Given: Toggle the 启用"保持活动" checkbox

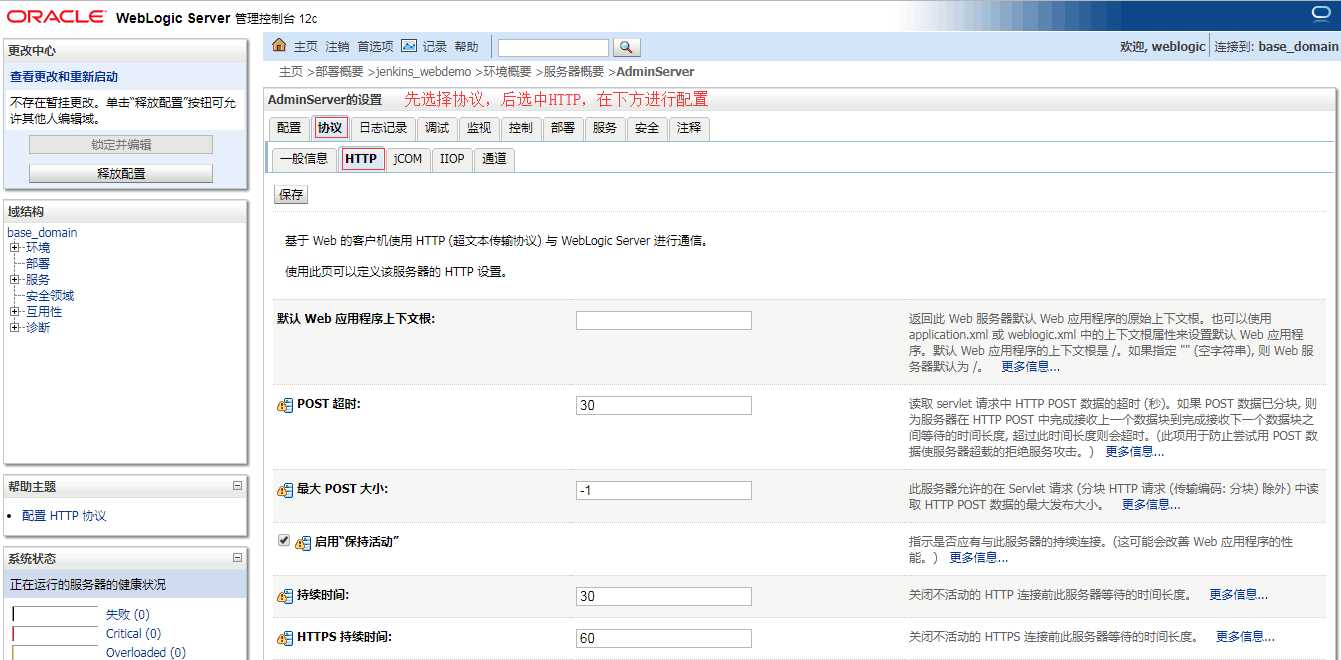Looking at the screenshot, I should (x=284, y=540).
